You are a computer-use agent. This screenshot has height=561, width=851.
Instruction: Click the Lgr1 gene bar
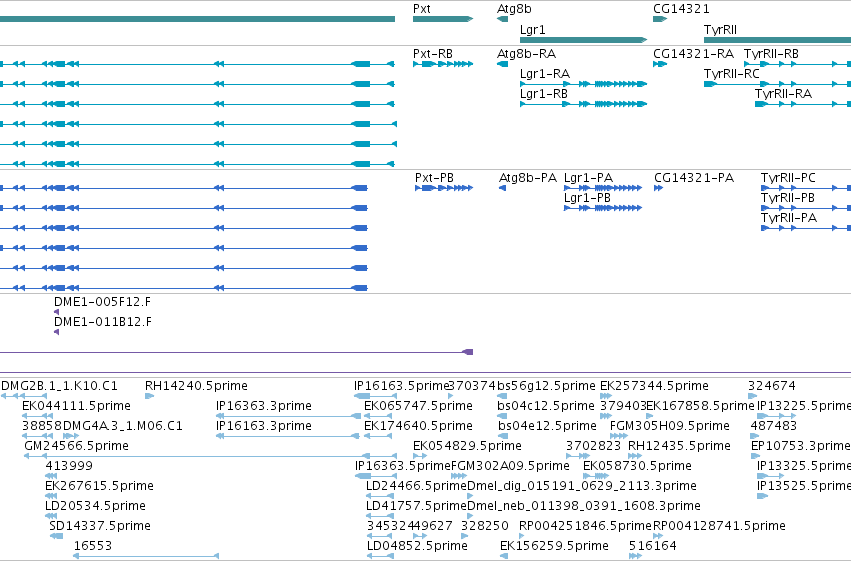pos(583,40)
